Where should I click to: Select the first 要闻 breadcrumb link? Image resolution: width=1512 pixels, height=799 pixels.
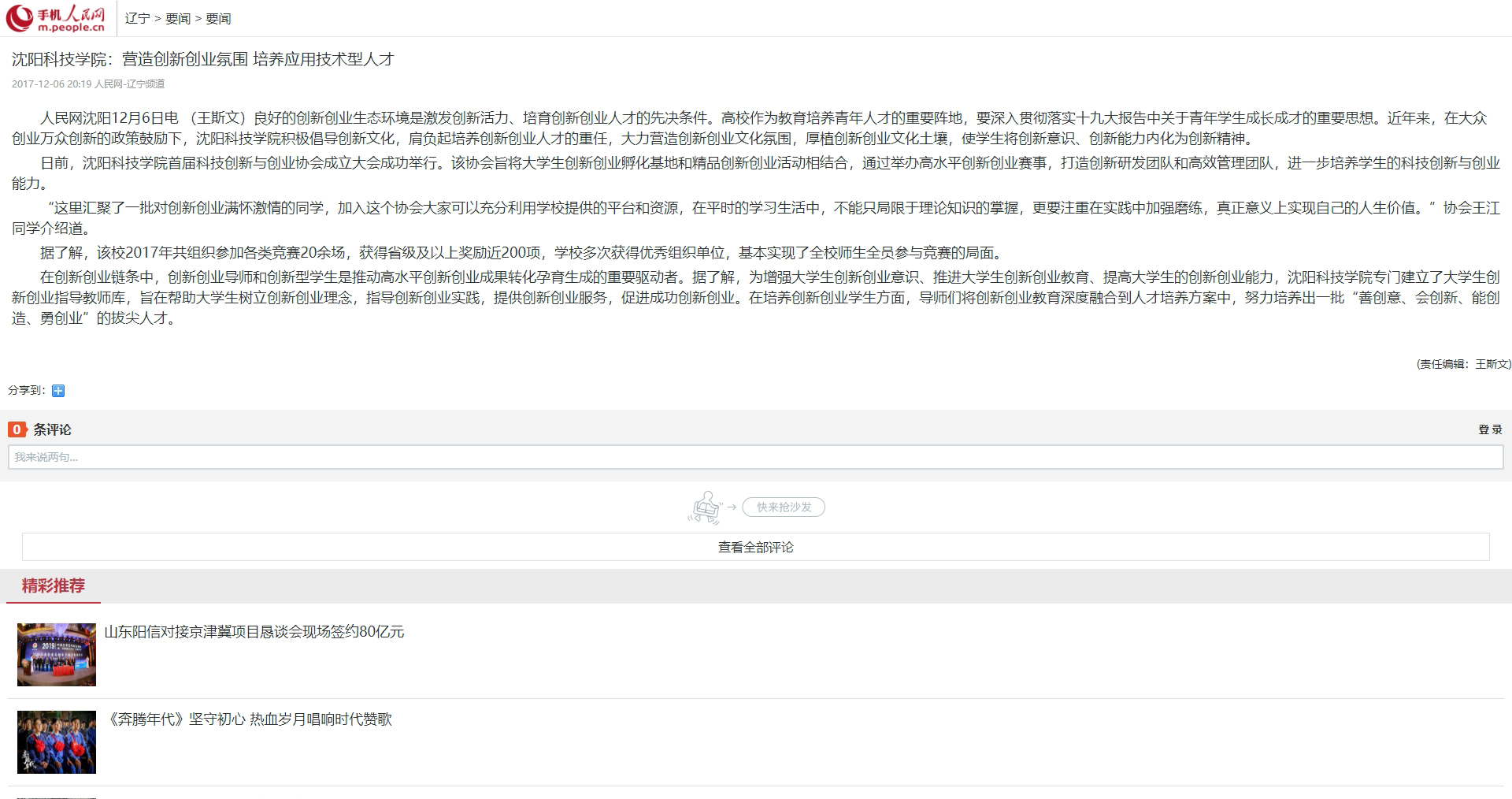coord(178,18)
